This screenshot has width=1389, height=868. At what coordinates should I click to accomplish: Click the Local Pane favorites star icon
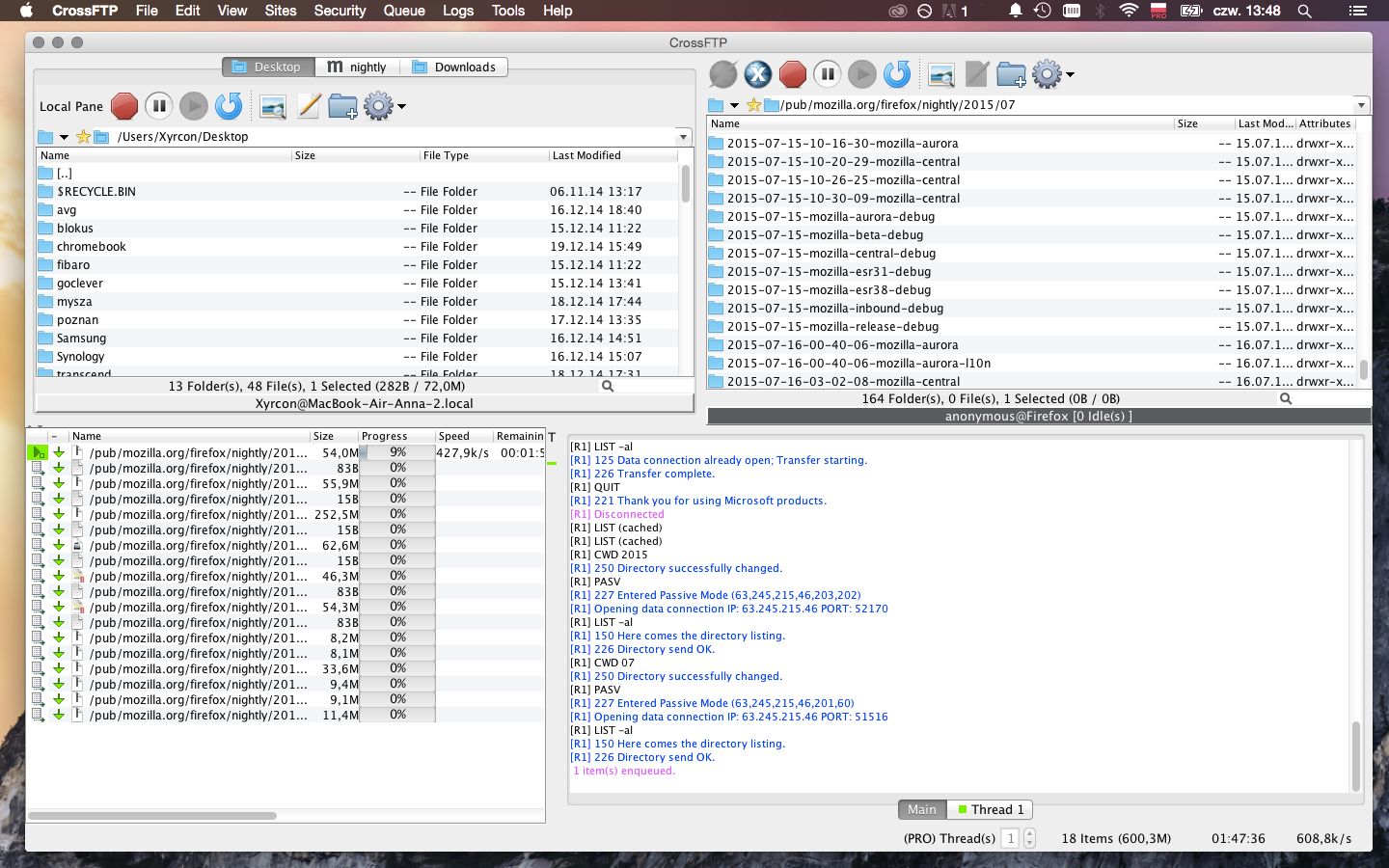click(x=83, y=137)
